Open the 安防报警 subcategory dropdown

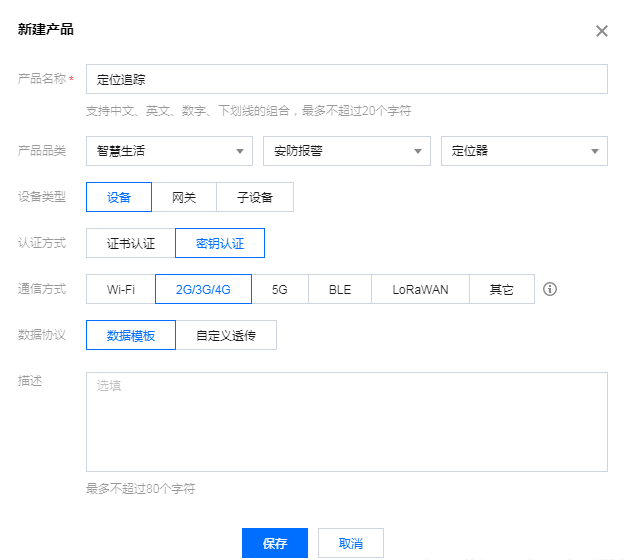(x=347, y=151)
